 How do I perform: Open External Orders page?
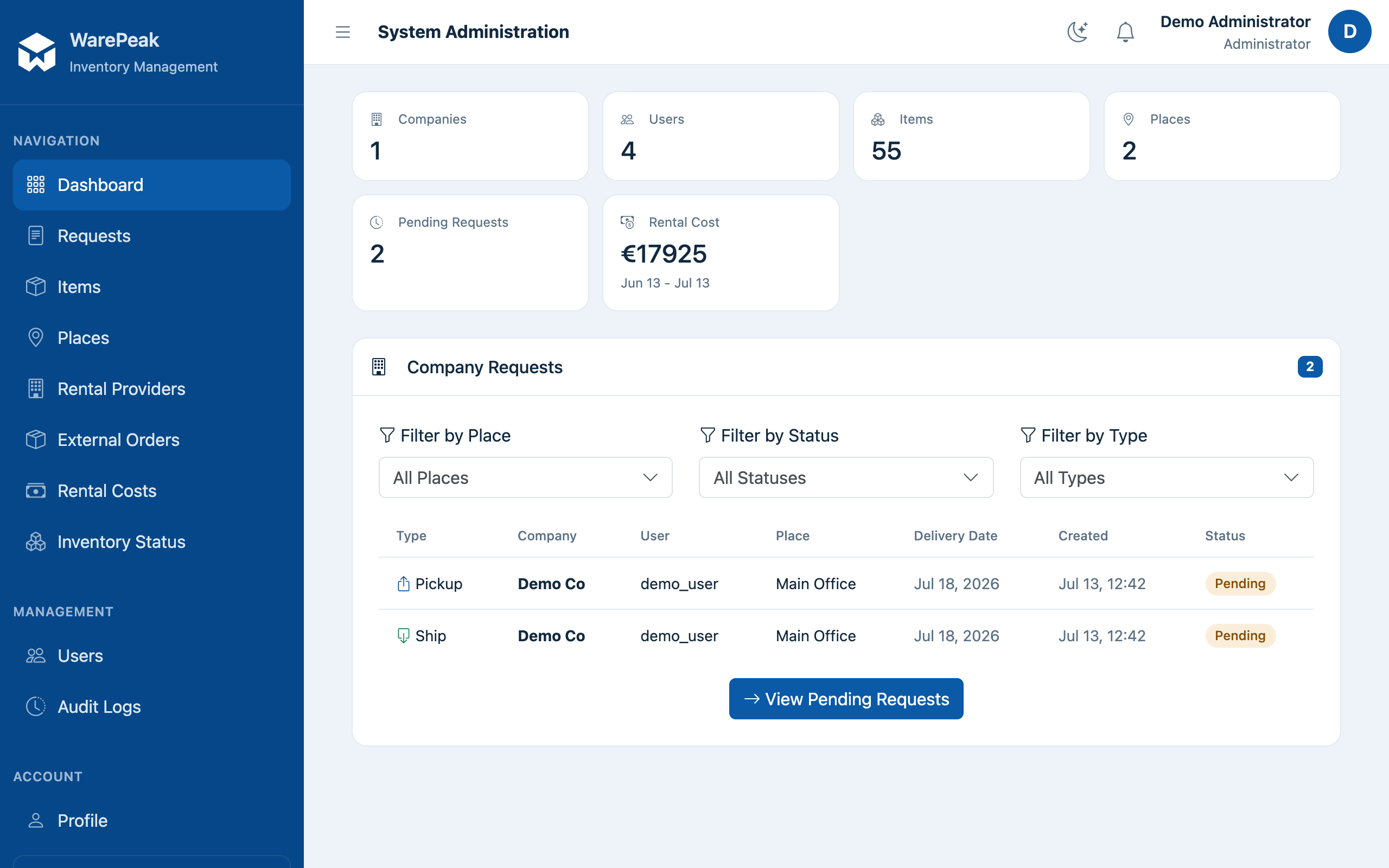pyautogui.click(x=151, y=440)
